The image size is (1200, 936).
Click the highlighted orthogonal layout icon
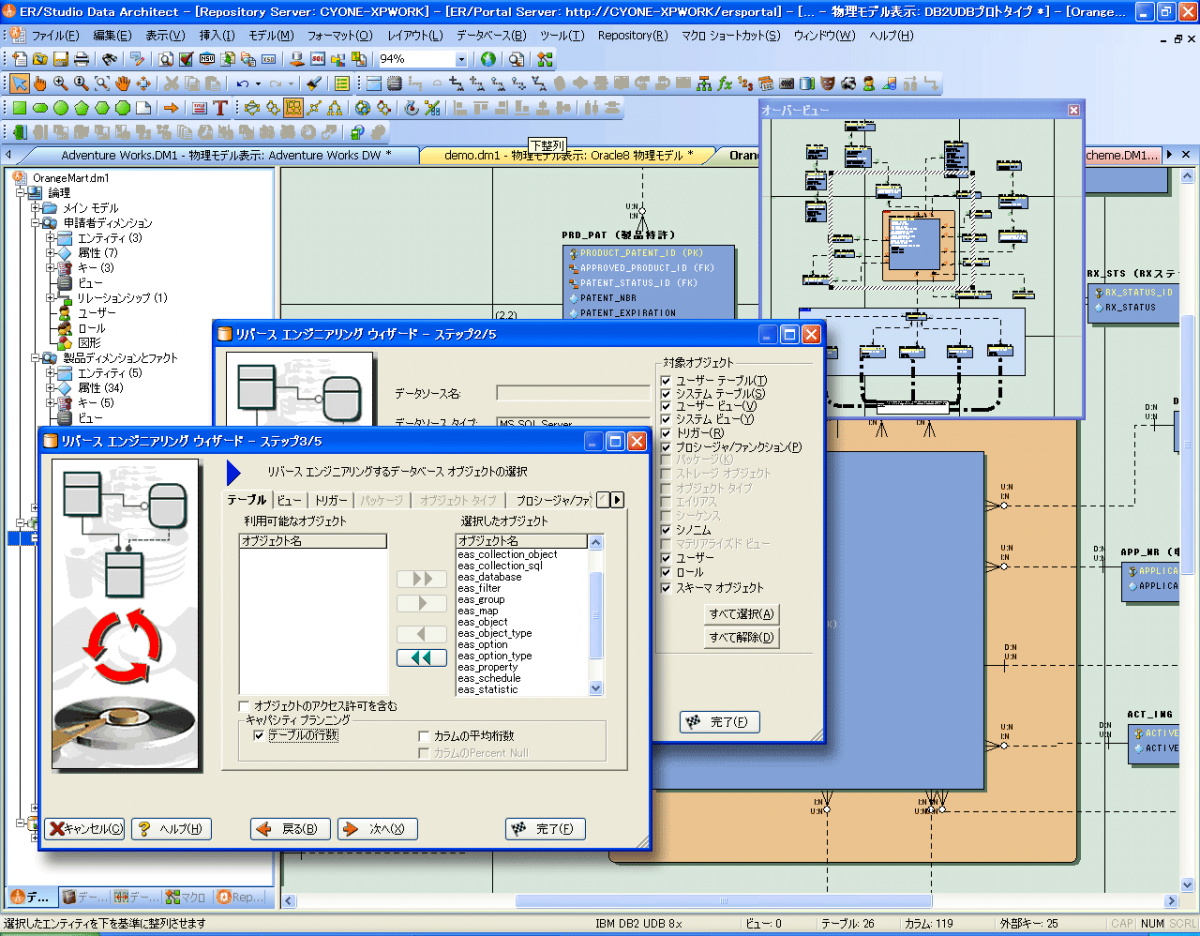(x=293, y=108)
